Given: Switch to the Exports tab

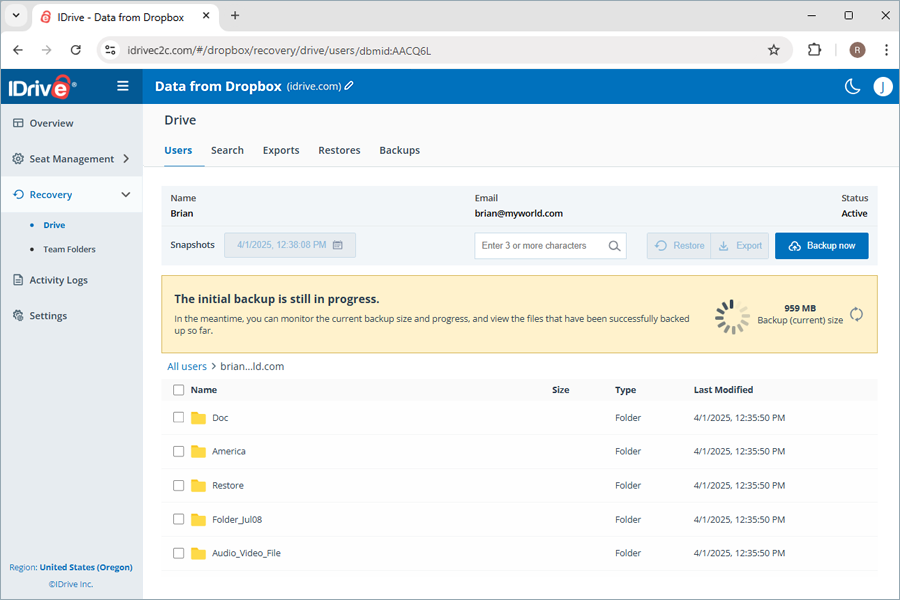Looking at the screenshot, I should (281, 150).
